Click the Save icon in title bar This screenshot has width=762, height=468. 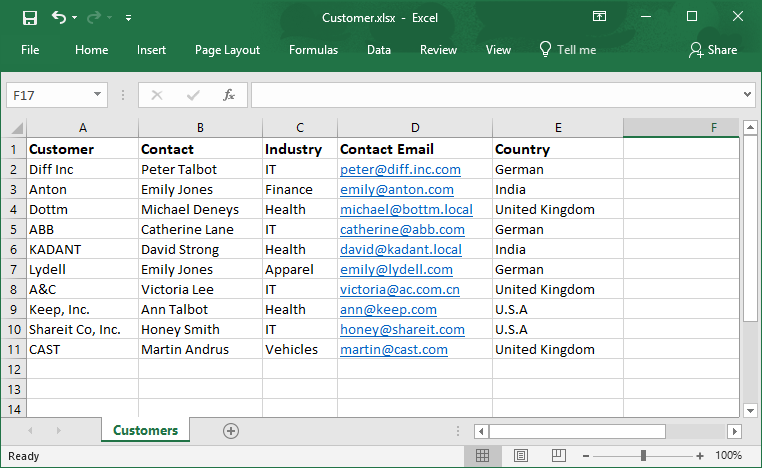click(30, 18)
